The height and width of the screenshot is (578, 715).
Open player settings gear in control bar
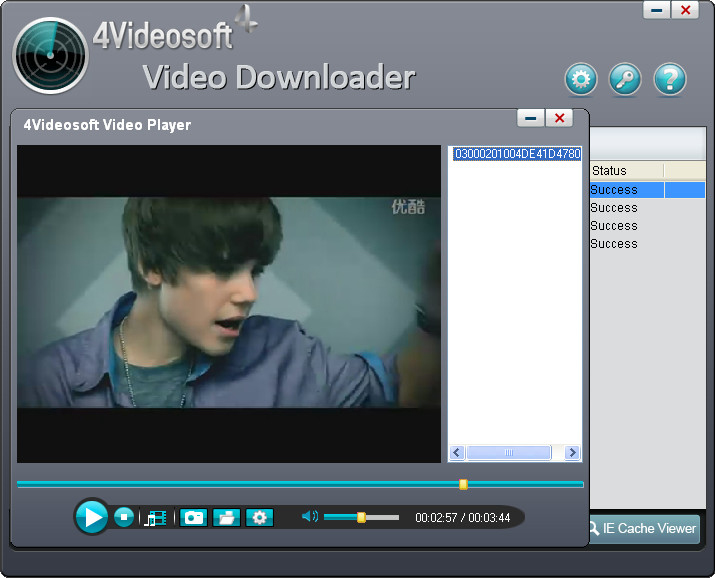click(260, 517)
